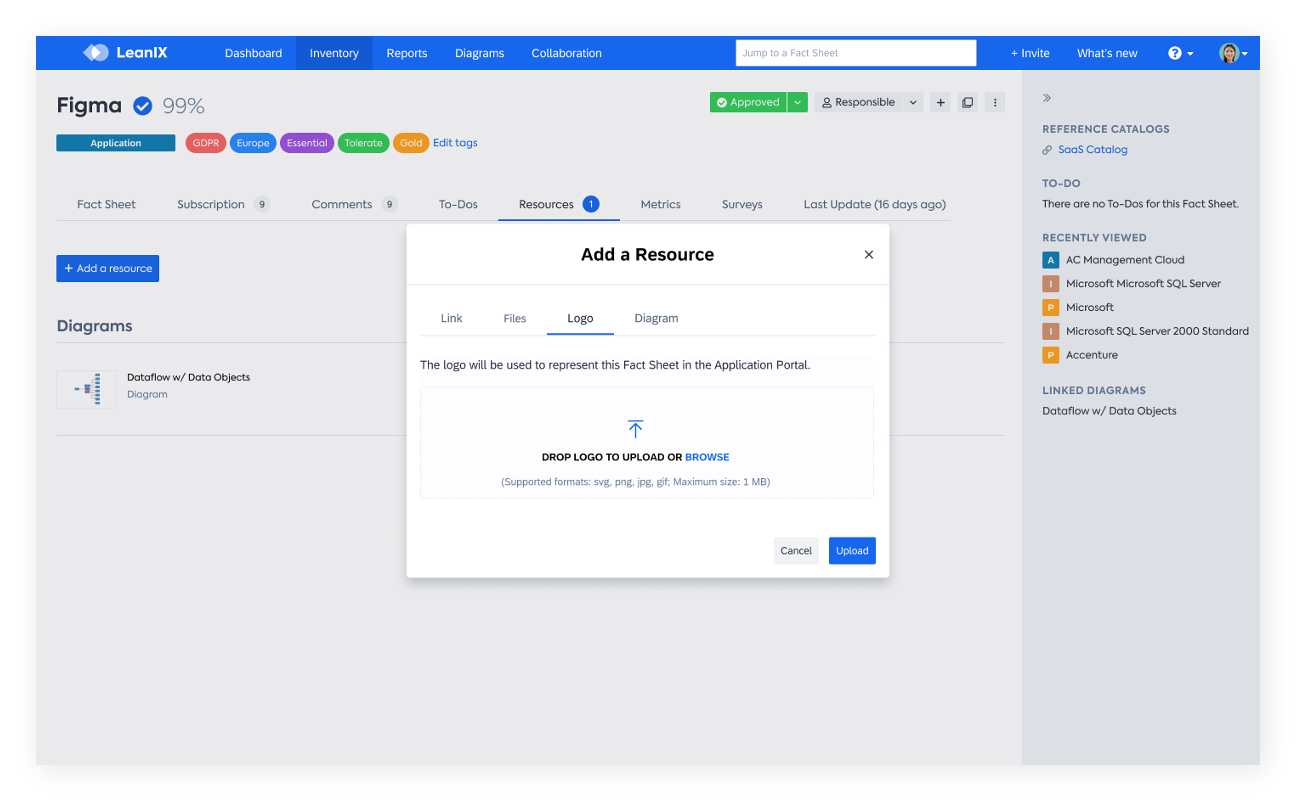This screenshot has height=810, width=1306.
Task: Click the 99% completion indicator
Action: 184,106
